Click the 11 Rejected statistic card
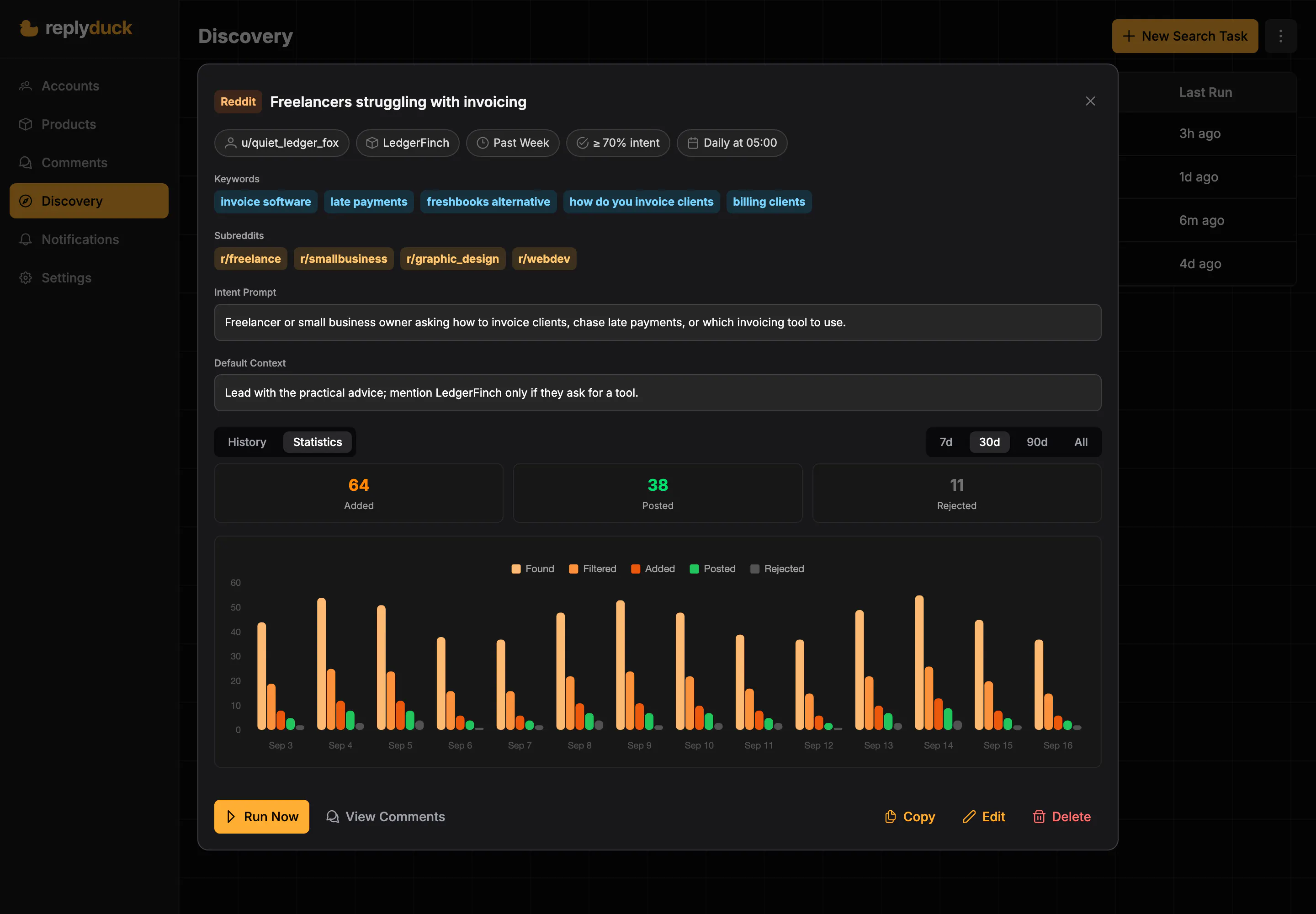1316x914 pixels. coord(956,493)
